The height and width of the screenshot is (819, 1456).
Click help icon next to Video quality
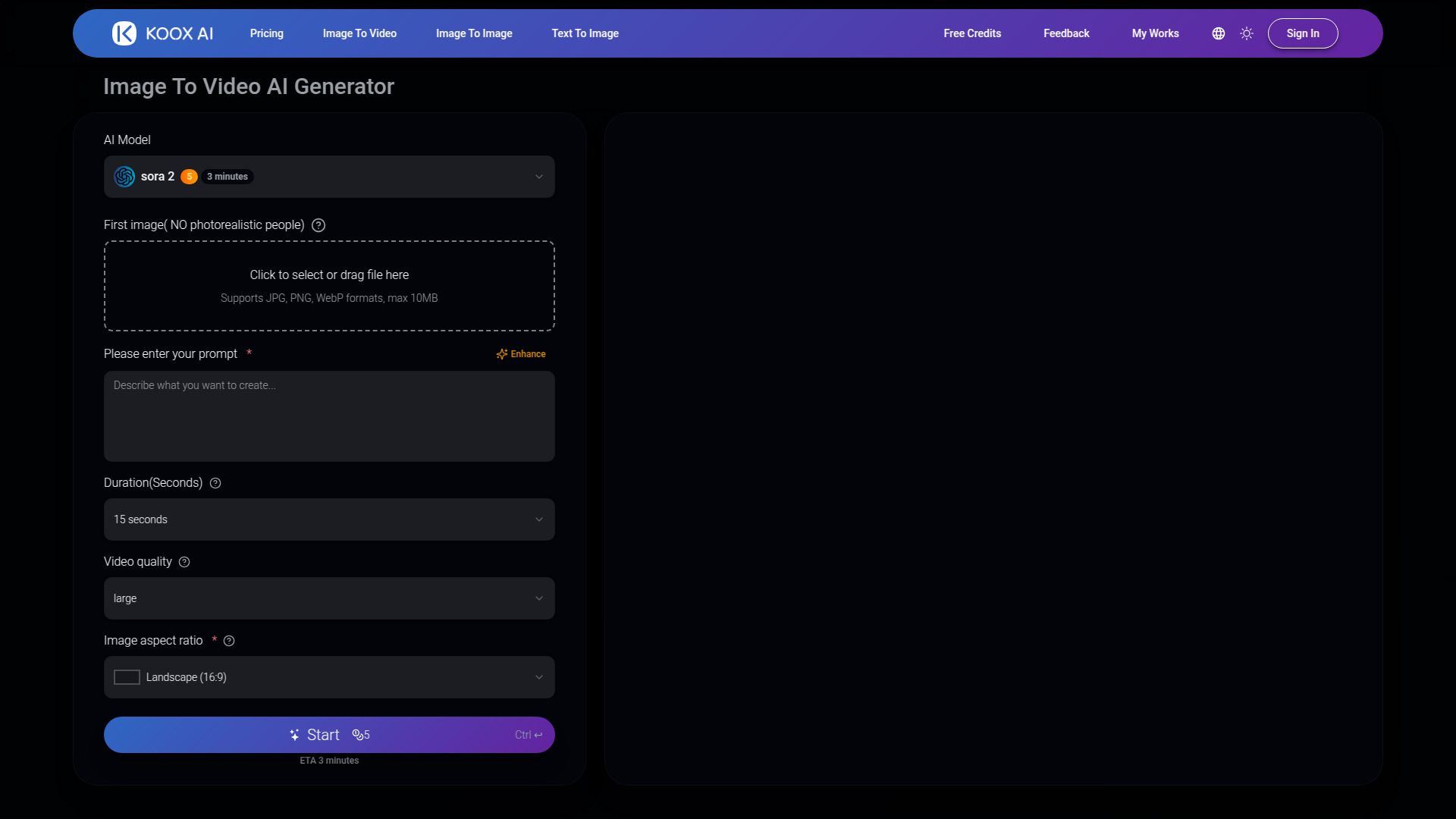[184, 562]
